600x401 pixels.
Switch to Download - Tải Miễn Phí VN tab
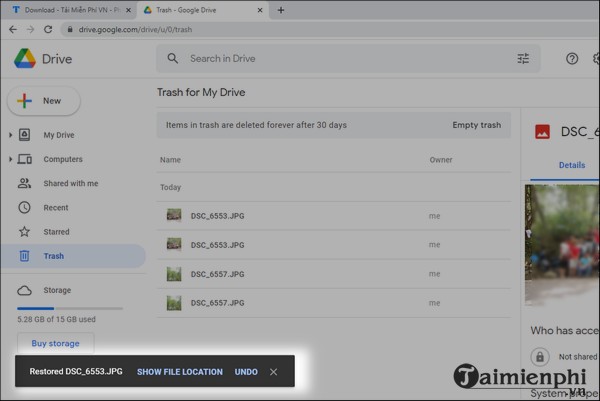pos(68,10)
